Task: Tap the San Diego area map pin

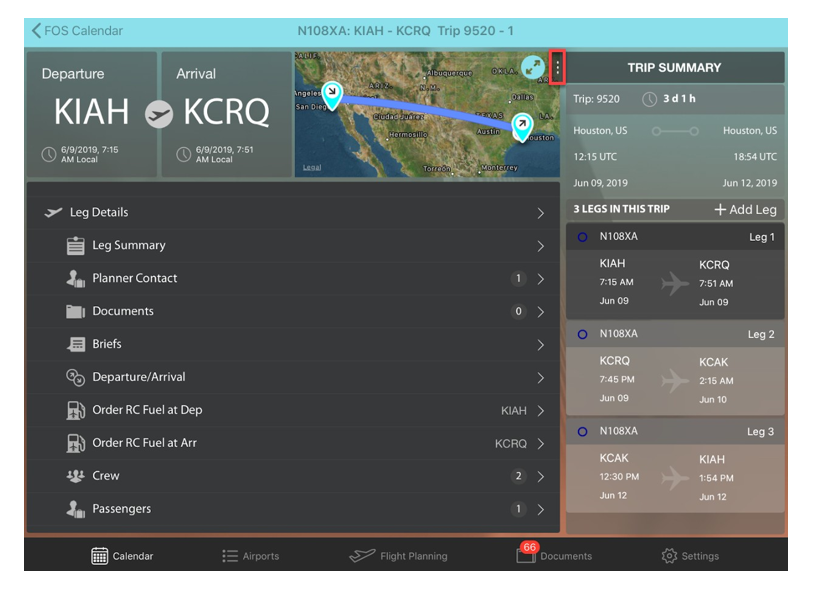Action: tap(332, 94)
